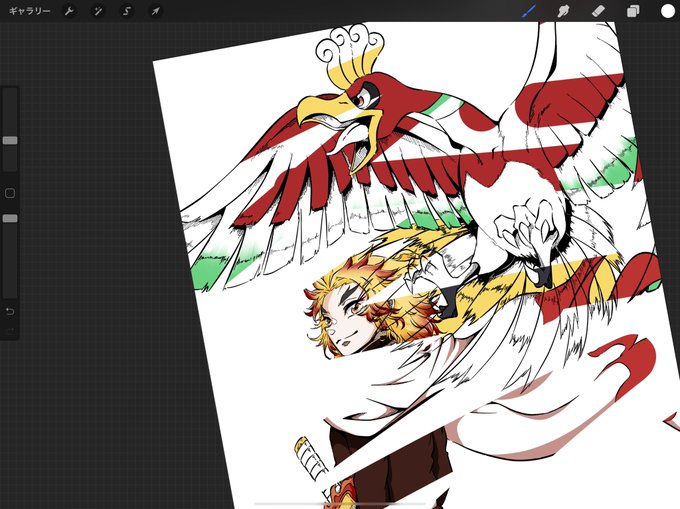Open the white color picker circle
The image size is (680, 509).
(x=668, y=11)
